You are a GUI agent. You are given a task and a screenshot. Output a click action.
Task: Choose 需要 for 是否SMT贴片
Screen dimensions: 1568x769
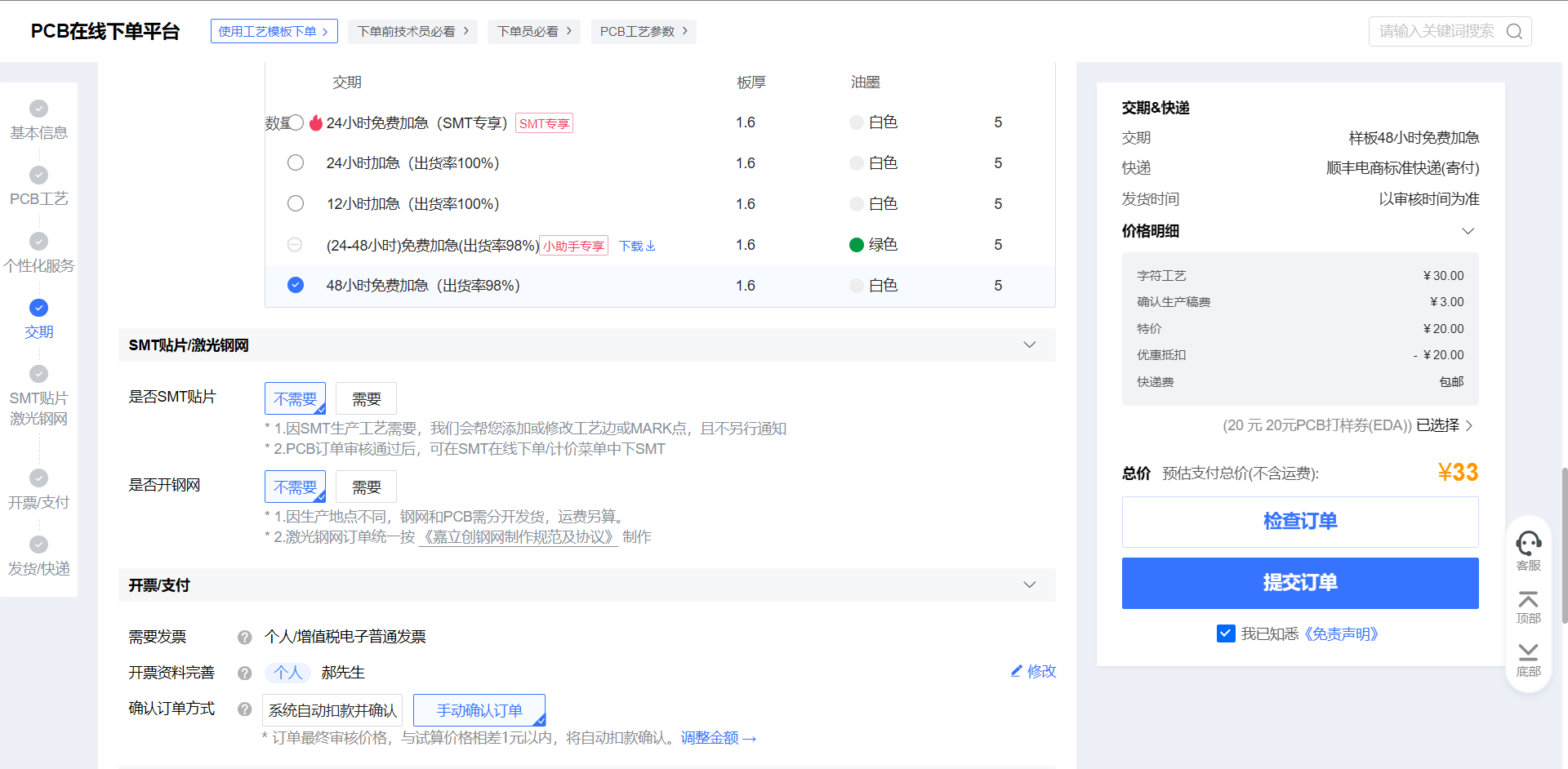click(366, 398)
